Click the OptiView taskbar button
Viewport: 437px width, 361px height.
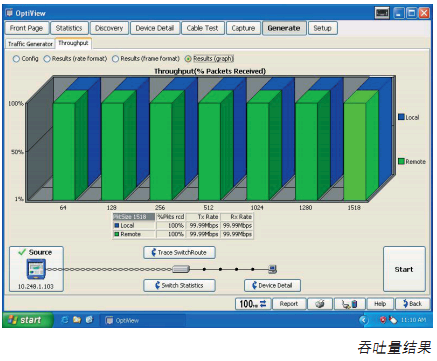[x=143, y=320]
